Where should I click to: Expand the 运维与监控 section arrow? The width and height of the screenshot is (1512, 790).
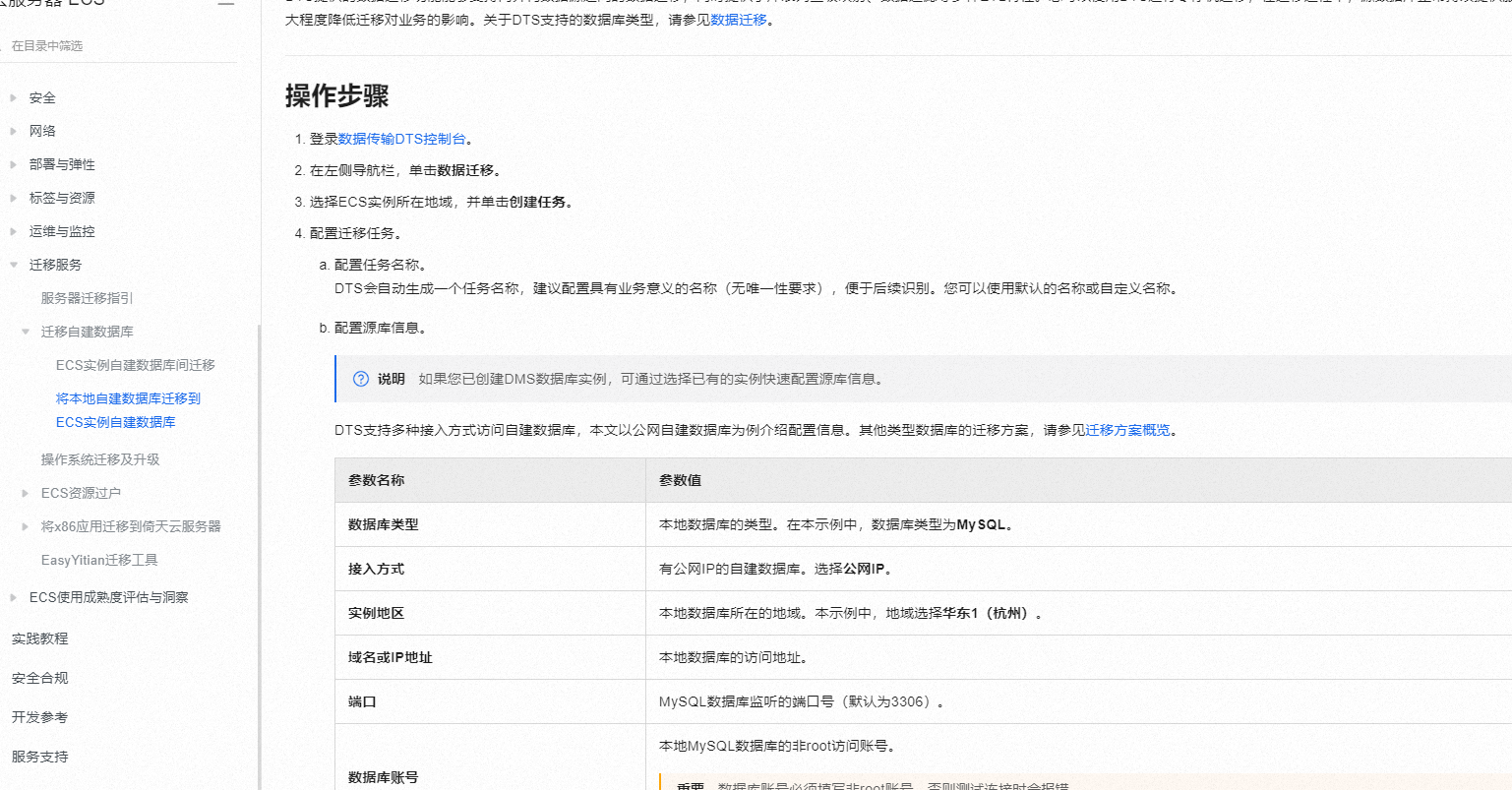(x=13, y=231)
